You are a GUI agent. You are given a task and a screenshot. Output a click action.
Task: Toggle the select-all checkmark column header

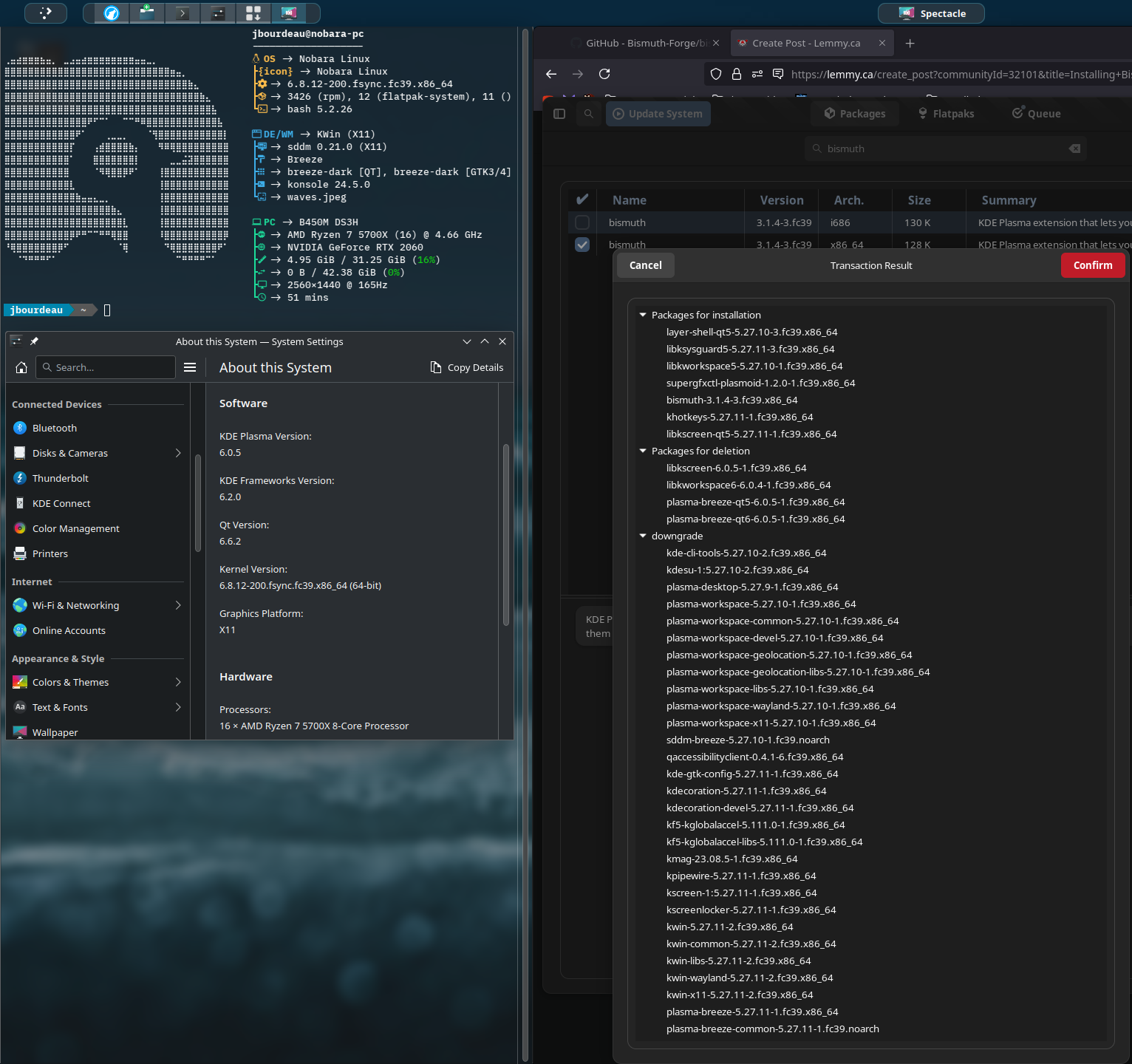(x=582, y=199)
